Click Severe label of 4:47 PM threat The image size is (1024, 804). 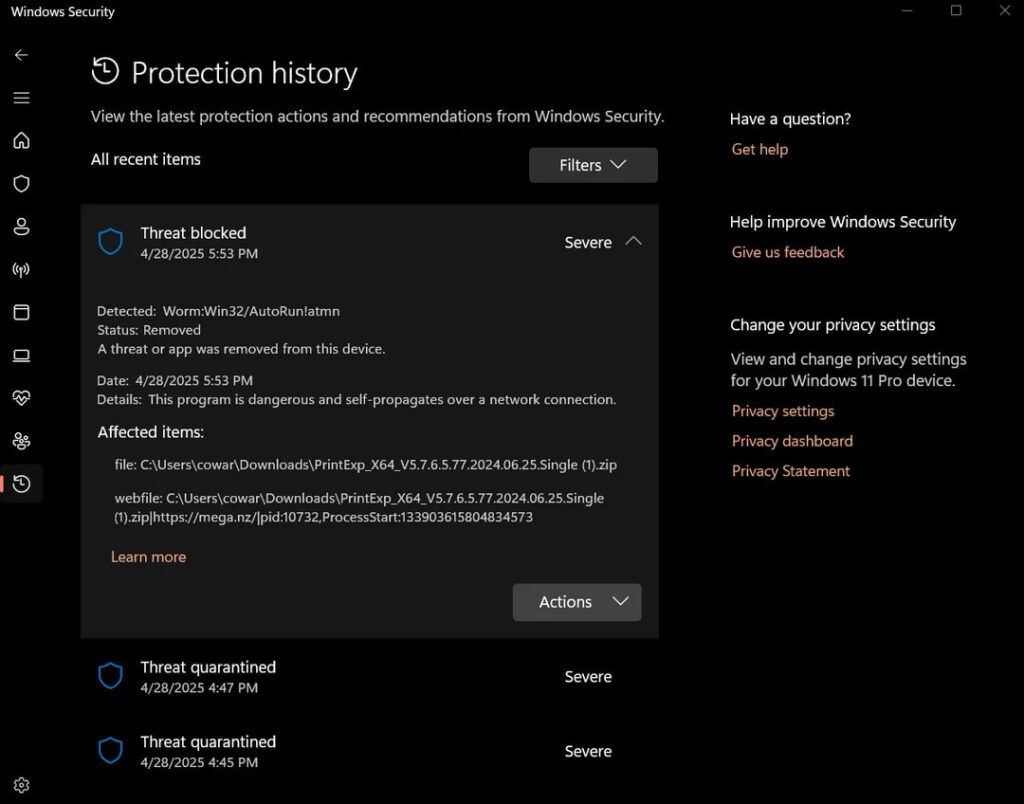click(x=588, y=677)
